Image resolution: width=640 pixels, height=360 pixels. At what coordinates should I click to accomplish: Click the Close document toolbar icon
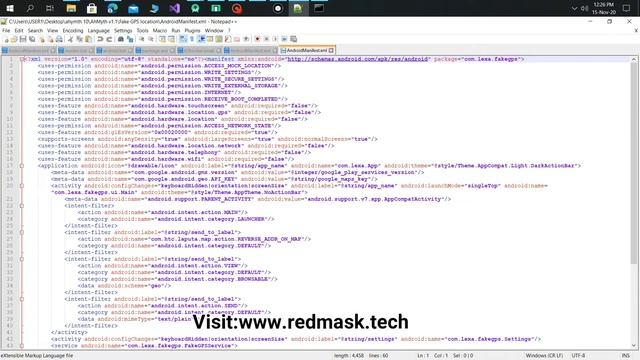[x=42, y=39]
